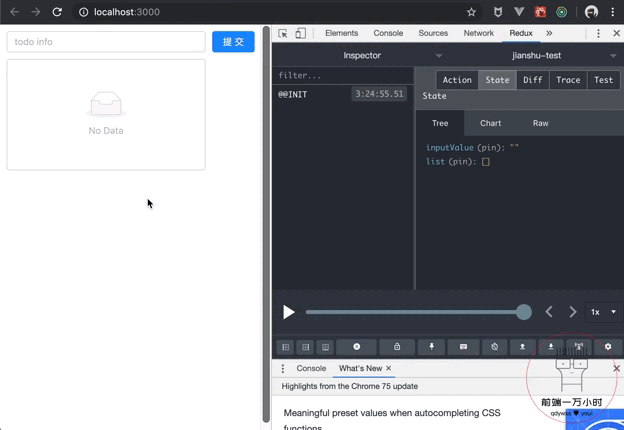Switch to the Elements tab

(x=341, y=33)
